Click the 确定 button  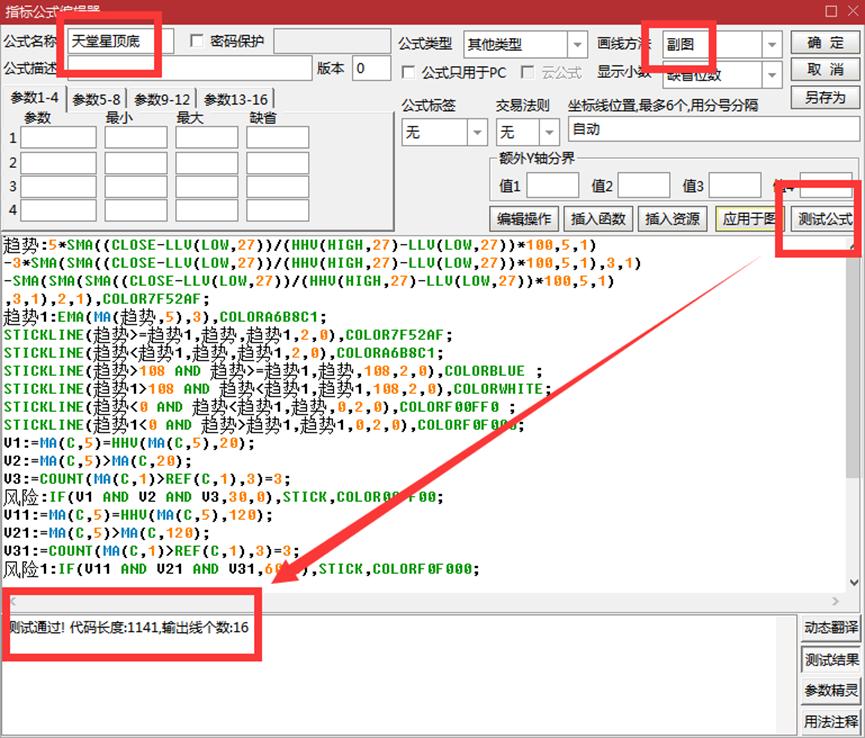(x=825, y=42)
